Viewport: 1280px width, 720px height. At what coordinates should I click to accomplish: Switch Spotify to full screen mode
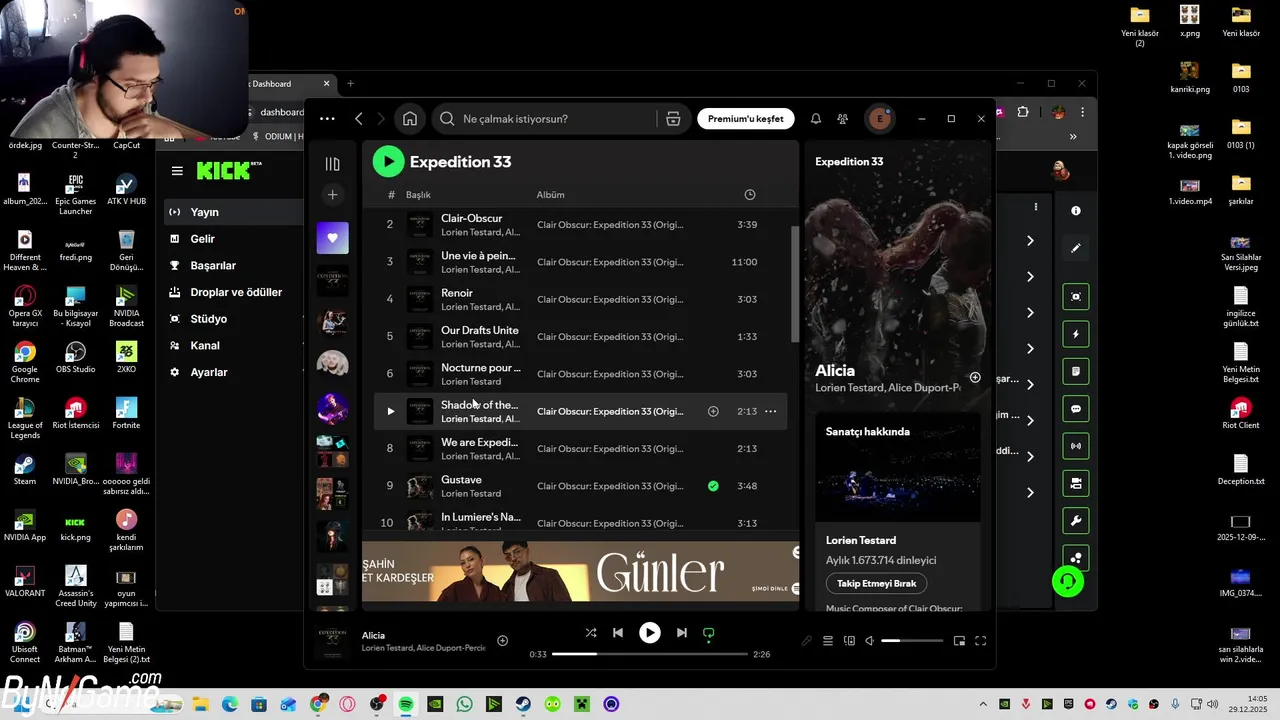point(980,641)
